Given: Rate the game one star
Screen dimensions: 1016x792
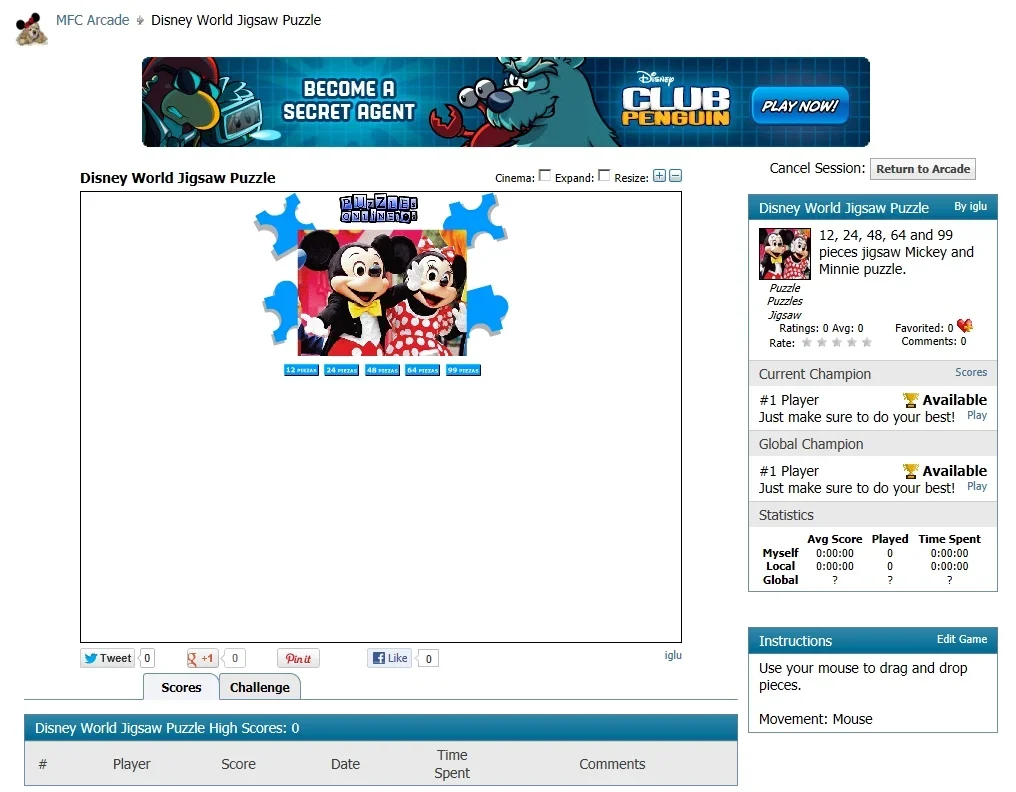Looking at the screenshot, I should click(x=807, y=343).
